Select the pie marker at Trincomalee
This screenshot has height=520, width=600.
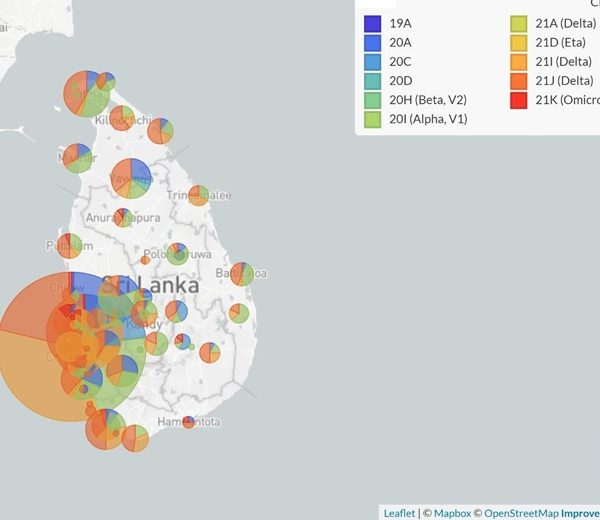tap(199, 195)
